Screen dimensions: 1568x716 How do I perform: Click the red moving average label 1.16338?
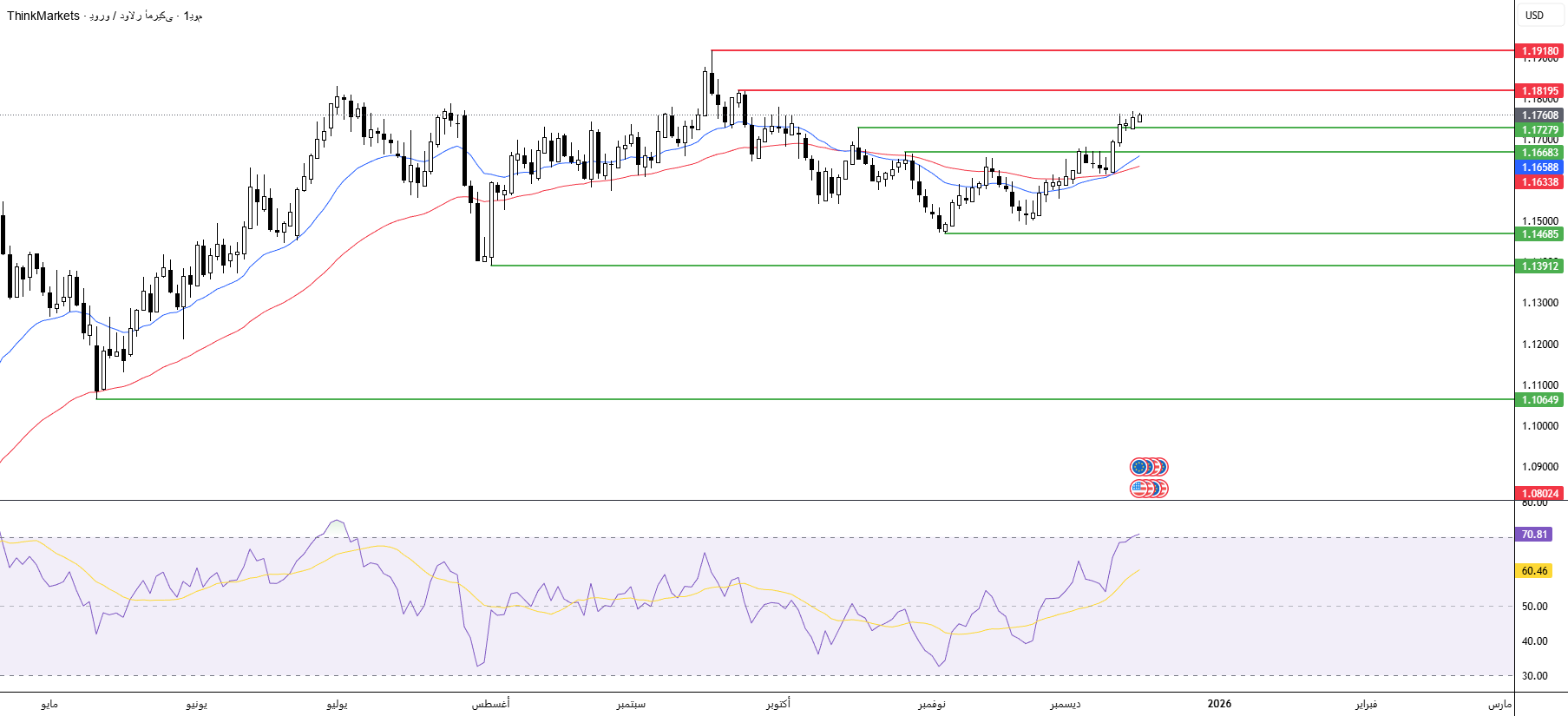[1539, 182]
